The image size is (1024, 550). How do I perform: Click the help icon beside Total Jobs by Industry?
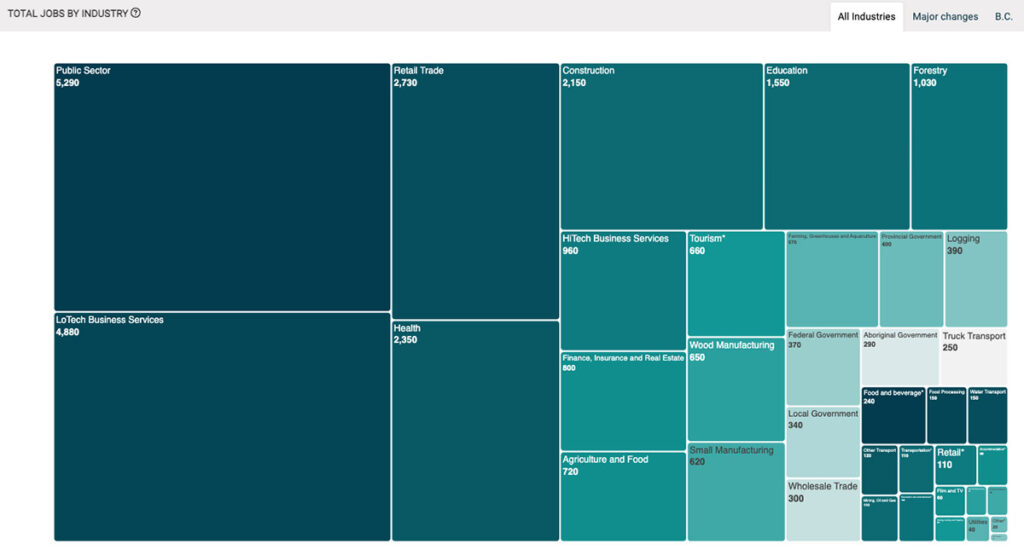tap(135, 12)
